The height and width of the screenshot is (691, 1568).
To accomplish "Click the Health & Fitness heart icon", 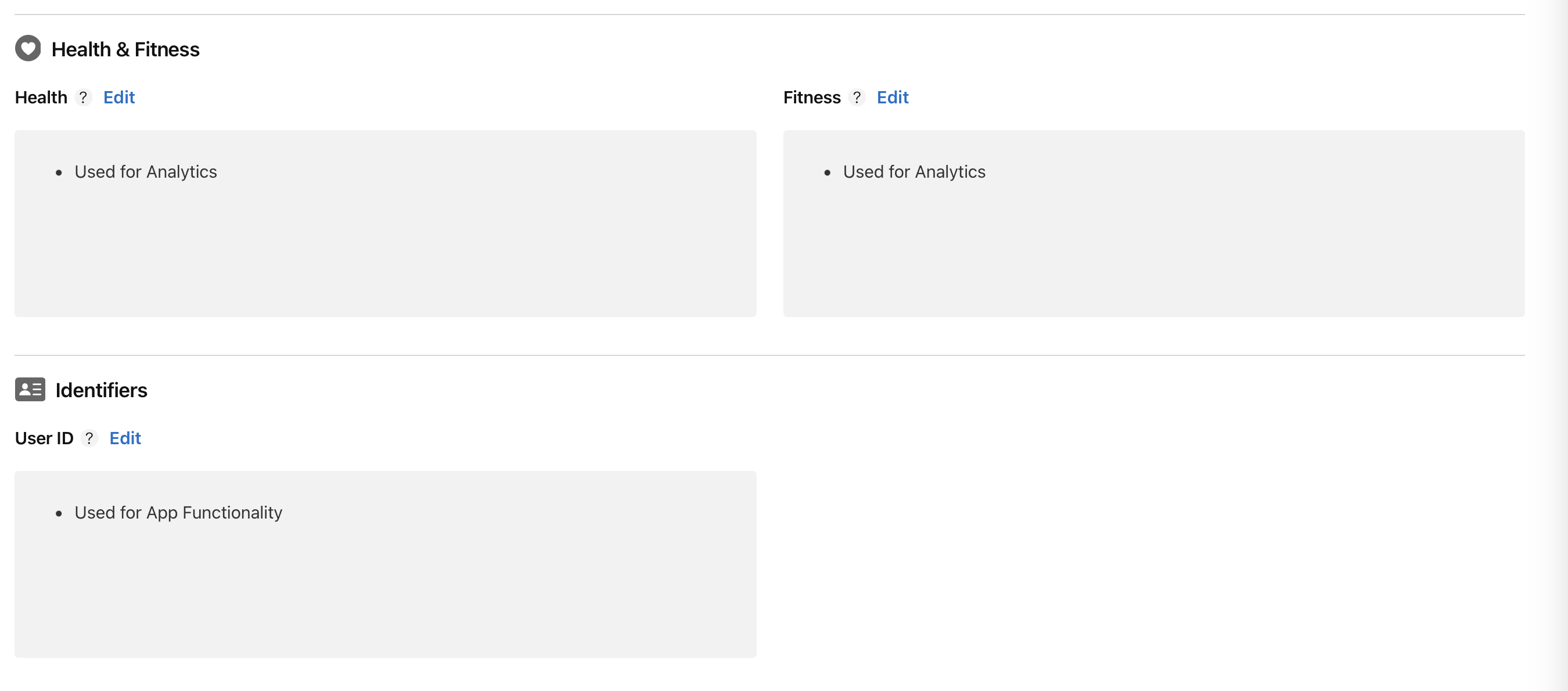I will pyautogui.click(x=28, y=48).
